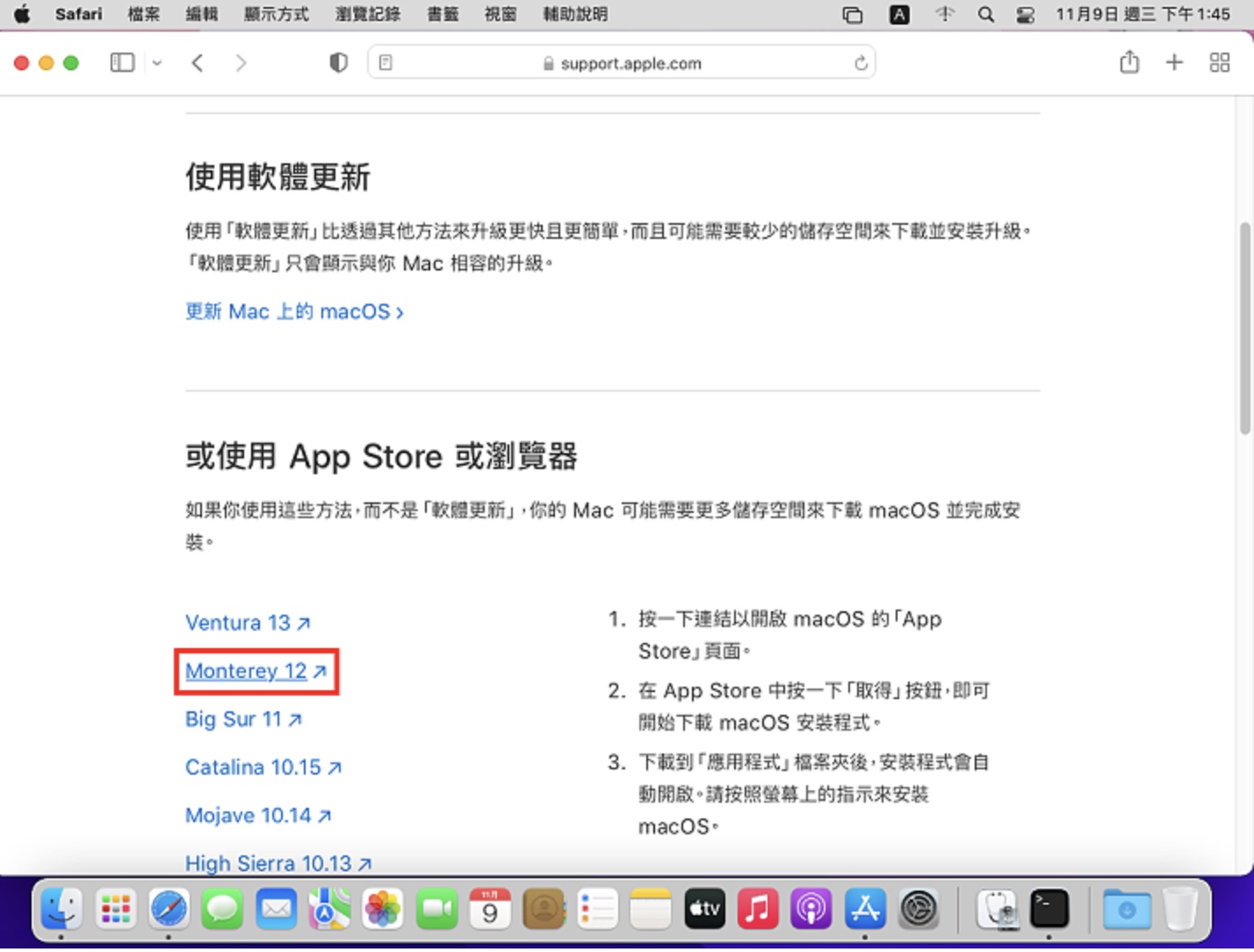
Task: Open Safari from the Dock
Action: (169, 909)
